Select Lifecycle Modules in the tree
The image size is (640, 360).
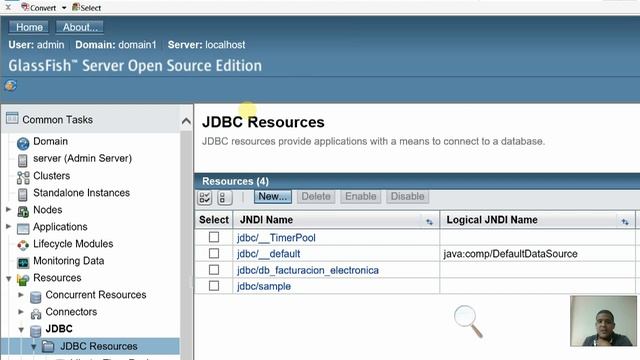(73, 244)
